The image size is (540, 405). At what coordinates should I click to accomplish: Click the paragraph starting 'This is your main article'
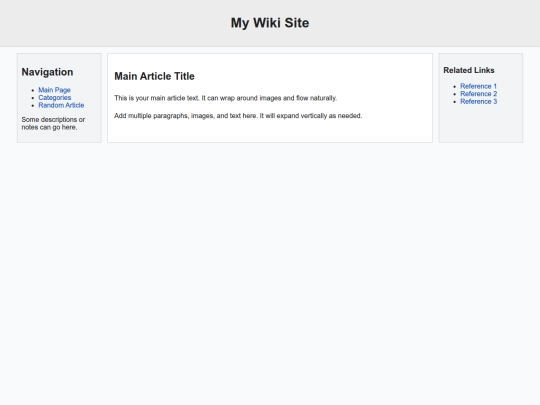[226, 98]
